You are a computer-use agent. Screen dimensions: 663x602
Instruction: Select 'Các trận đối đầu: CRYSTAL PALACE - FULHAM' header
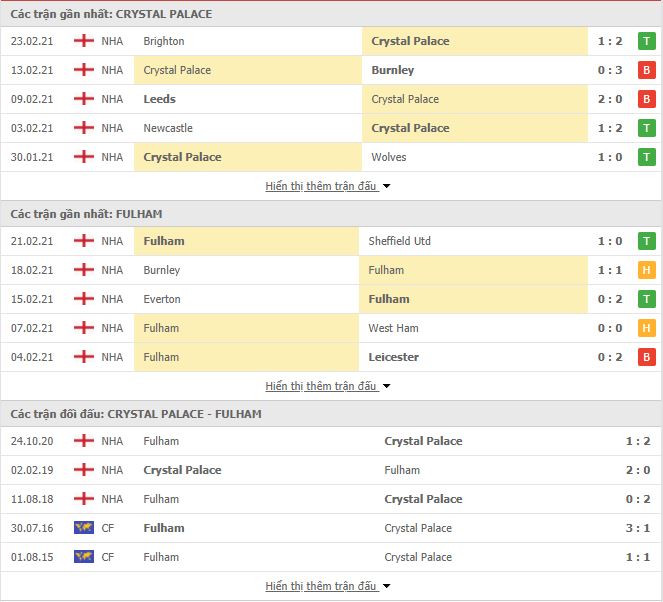(136, 414)
